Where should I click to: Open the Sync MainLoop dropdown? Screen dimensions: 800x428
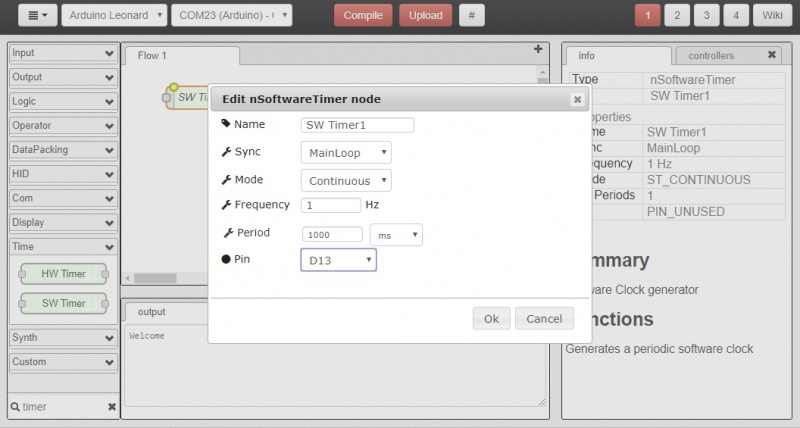[x=346, y=153]
